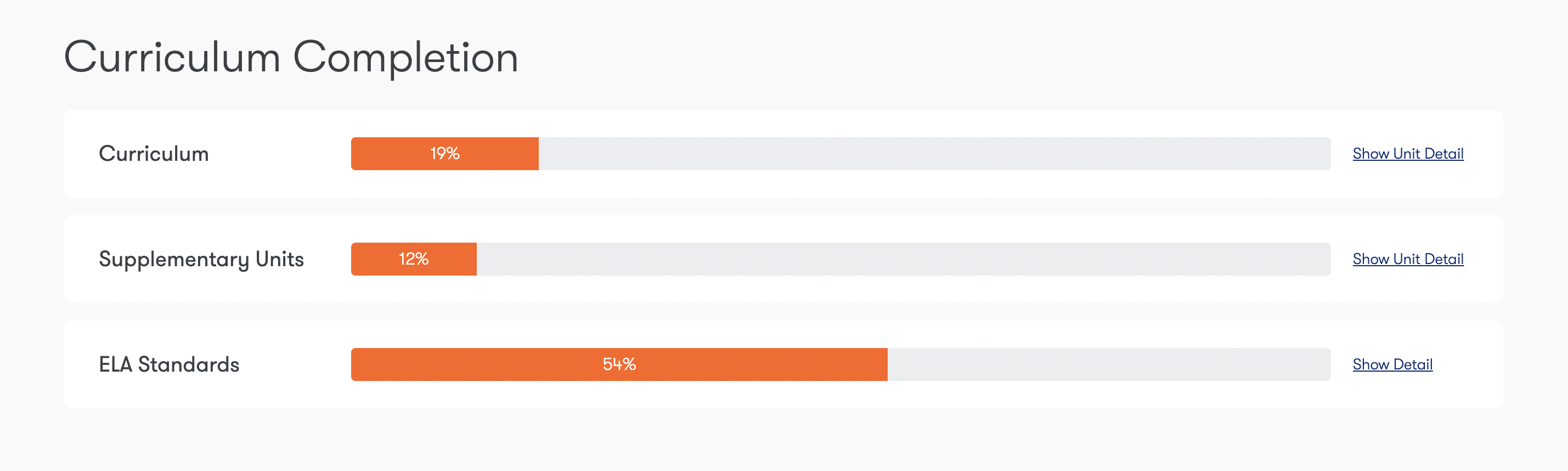This screenshot has width=1568, height=471.
Task: Click the 12% percentage text
Action: (x=414, y=259)
